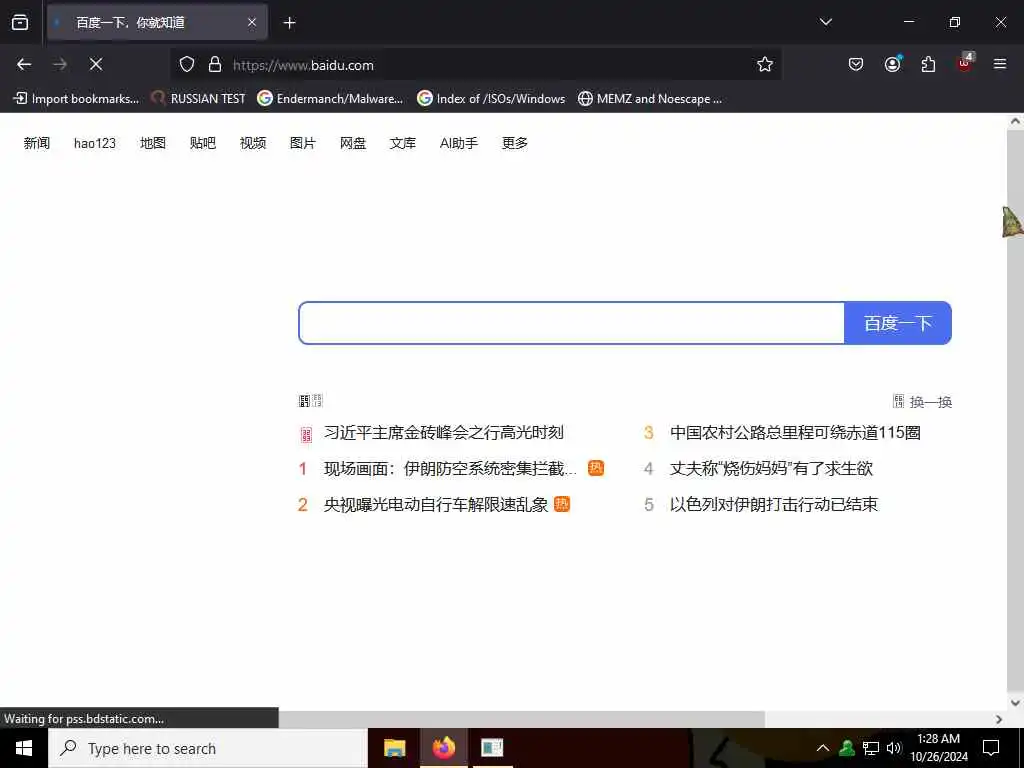Open Save to Pocket icon

[856, 64]
